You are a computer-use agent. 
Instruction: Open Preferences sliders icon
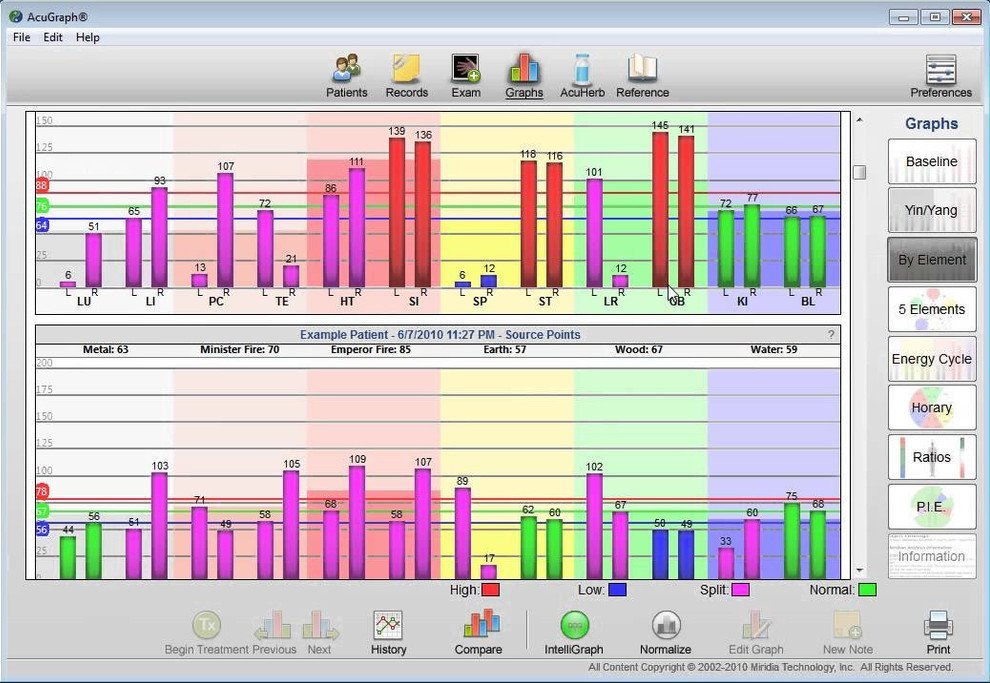pyautogui.click(x=941, y=76)
